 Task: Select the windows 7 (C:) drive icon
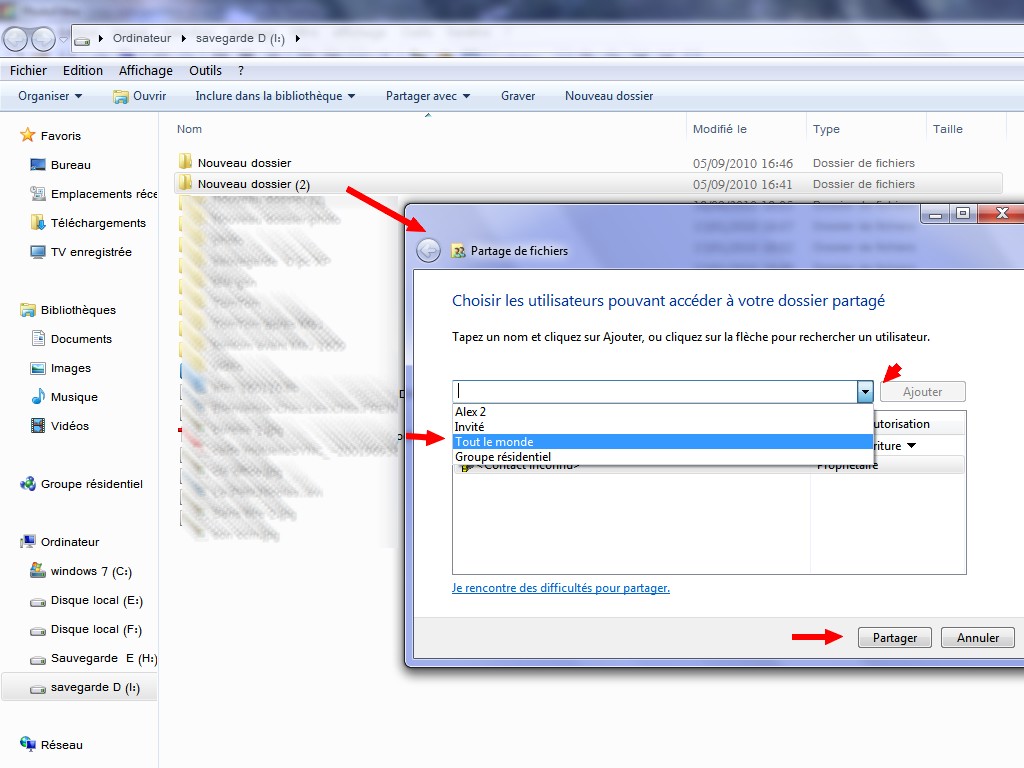tap(38, 571)
